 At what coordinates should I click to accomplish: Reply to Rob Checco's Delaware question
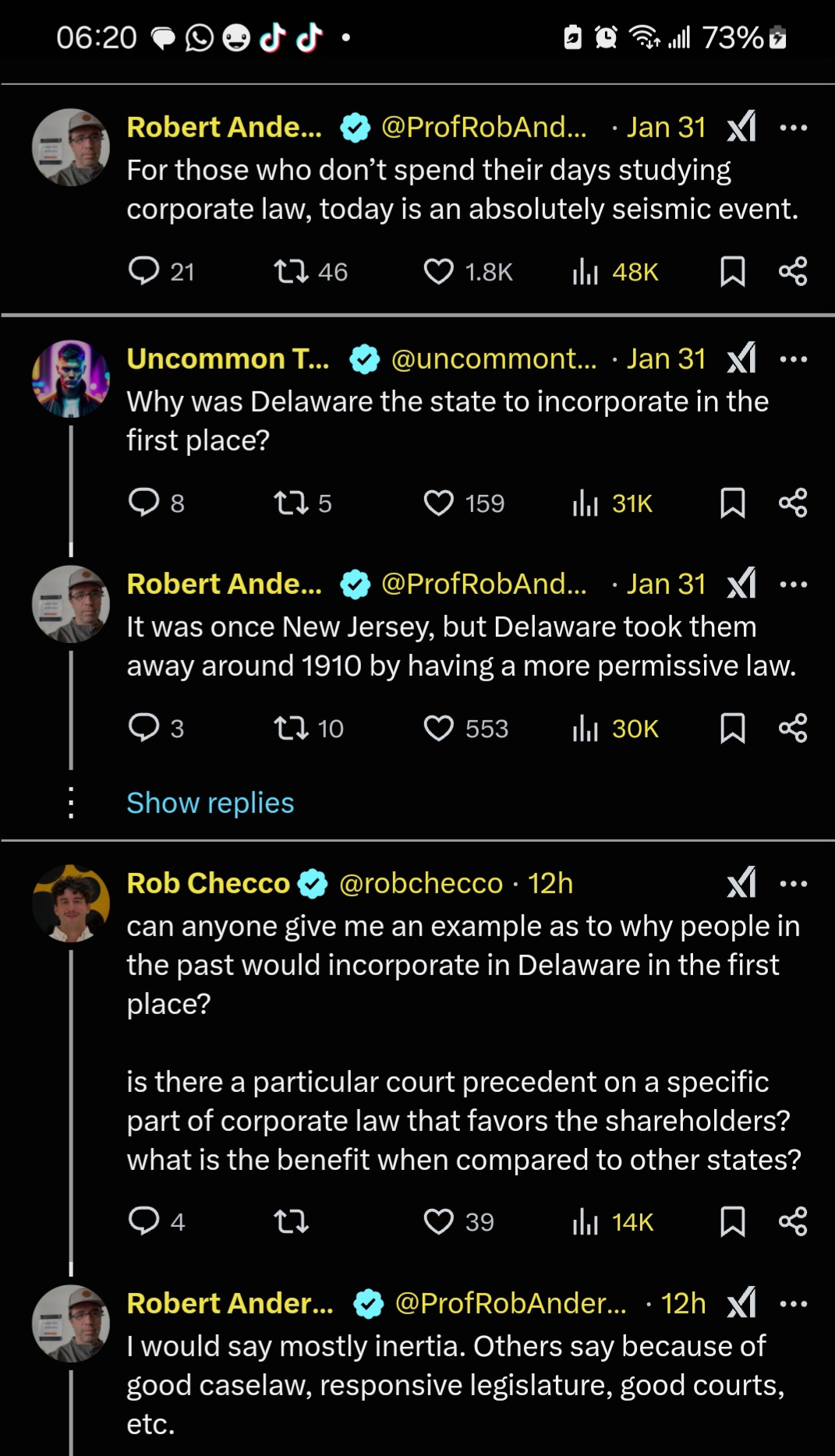pos(143,1221)
